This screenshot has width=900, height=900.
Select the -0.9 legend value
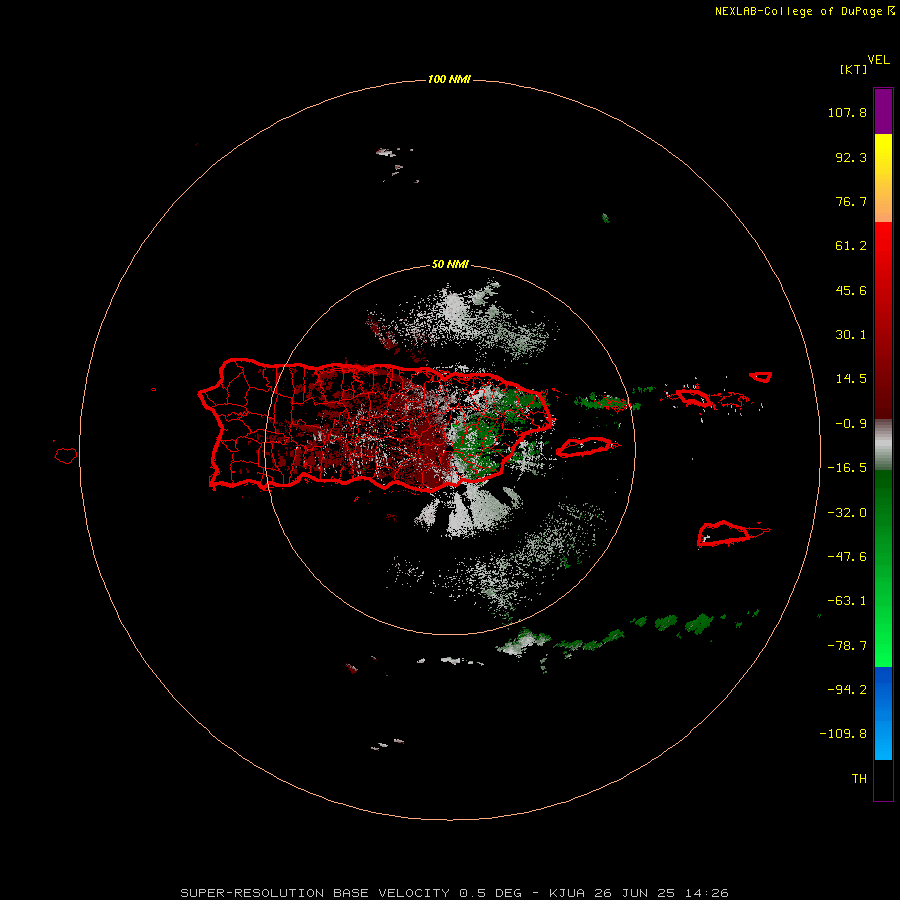coord(851,424)
